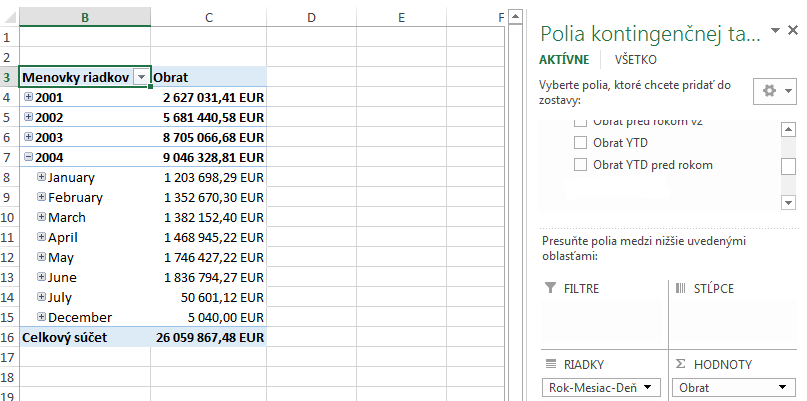Click the FILTRE drop area
This screenshot has height=401, width=807.
click(x=602, y=320)
